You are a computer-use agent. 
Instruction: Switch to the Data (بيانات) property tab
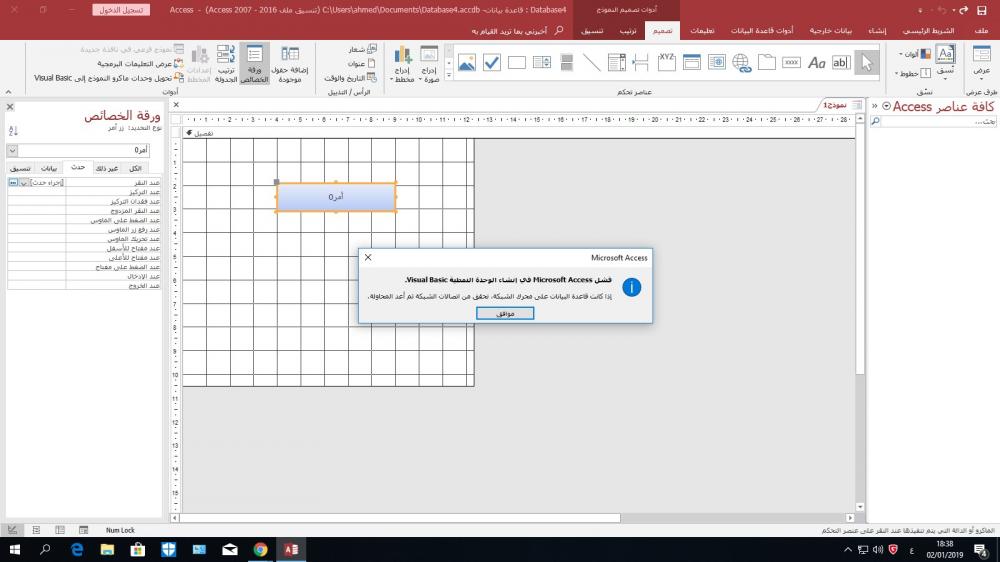coord(48,168)
